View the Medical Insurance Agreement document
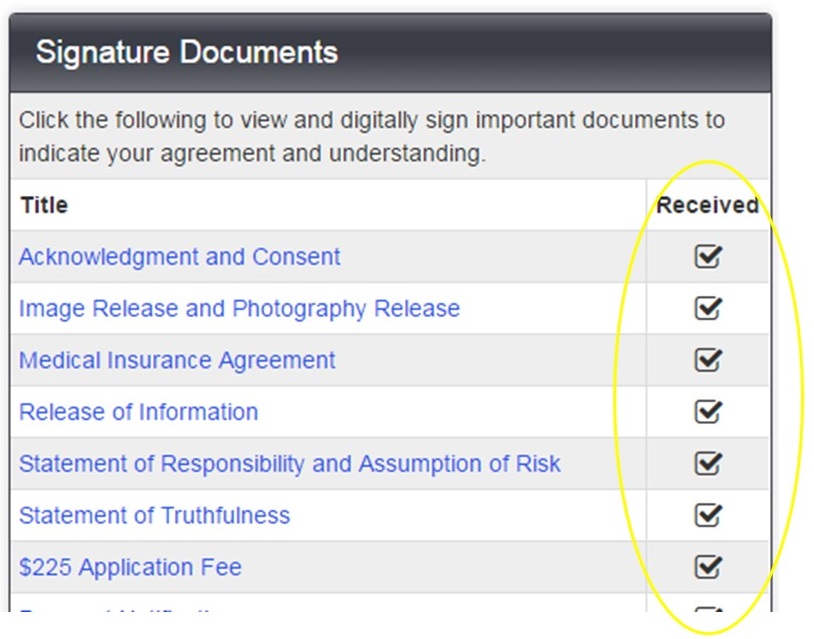The height and width of the screenshot is (639, 814). [x=177, y=360]
